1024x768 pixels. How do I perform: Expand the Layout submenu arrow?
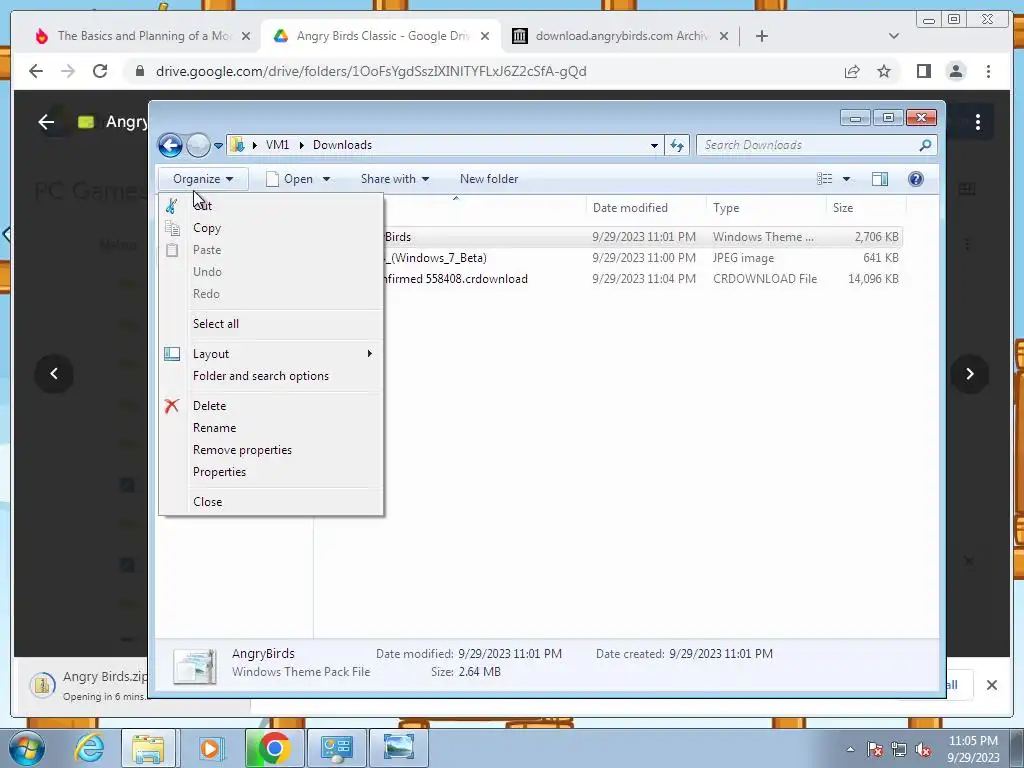point(370,353)
